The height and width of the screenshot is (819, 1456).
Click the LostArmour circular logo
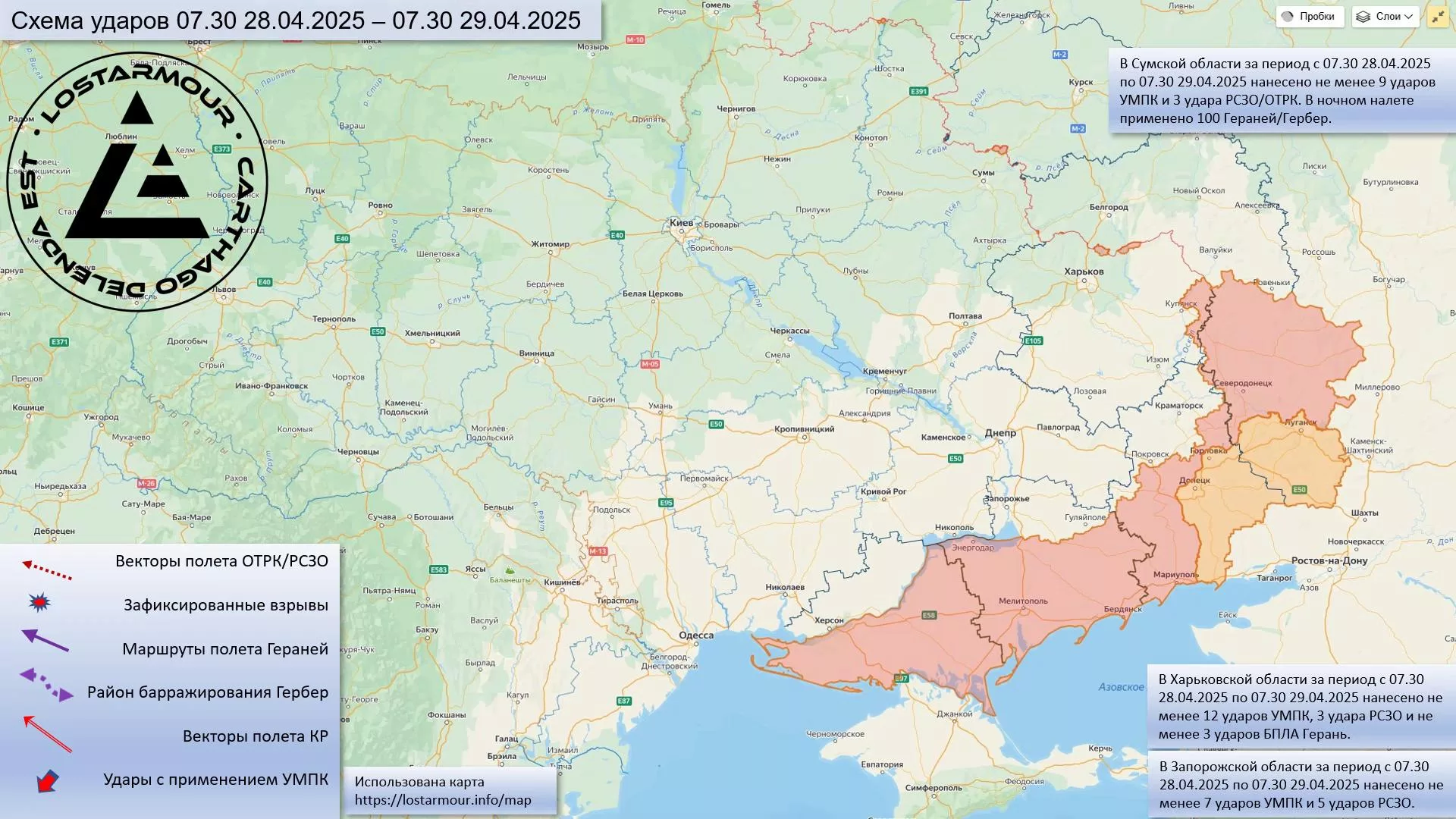(137, 182)
